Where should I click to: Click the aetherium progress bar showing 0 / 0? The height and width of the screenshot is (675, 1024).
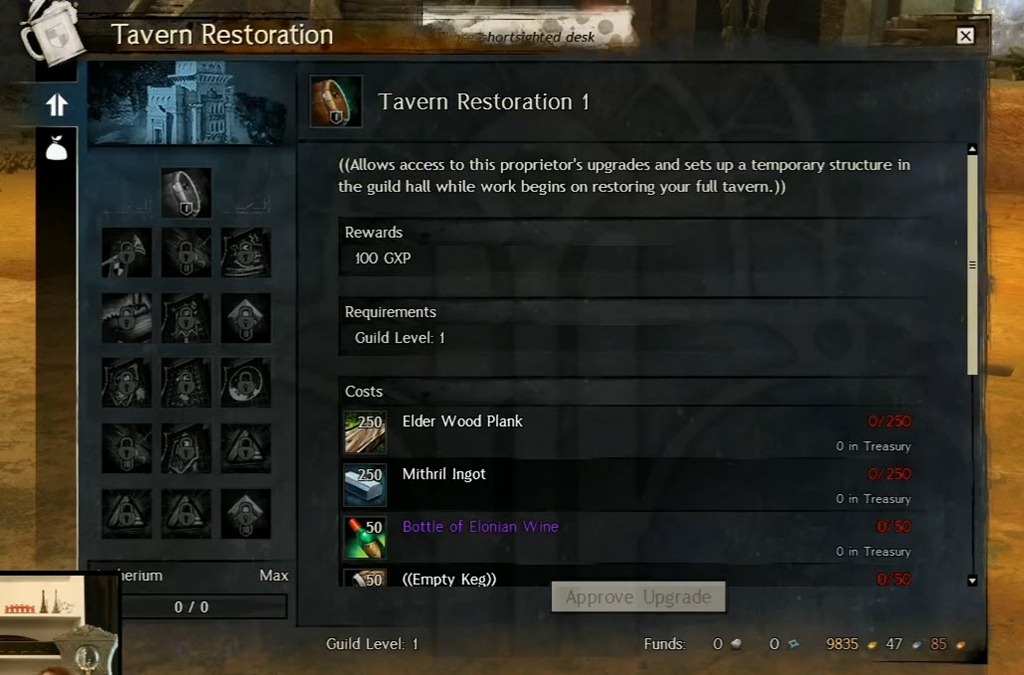[x=191, y=606]
